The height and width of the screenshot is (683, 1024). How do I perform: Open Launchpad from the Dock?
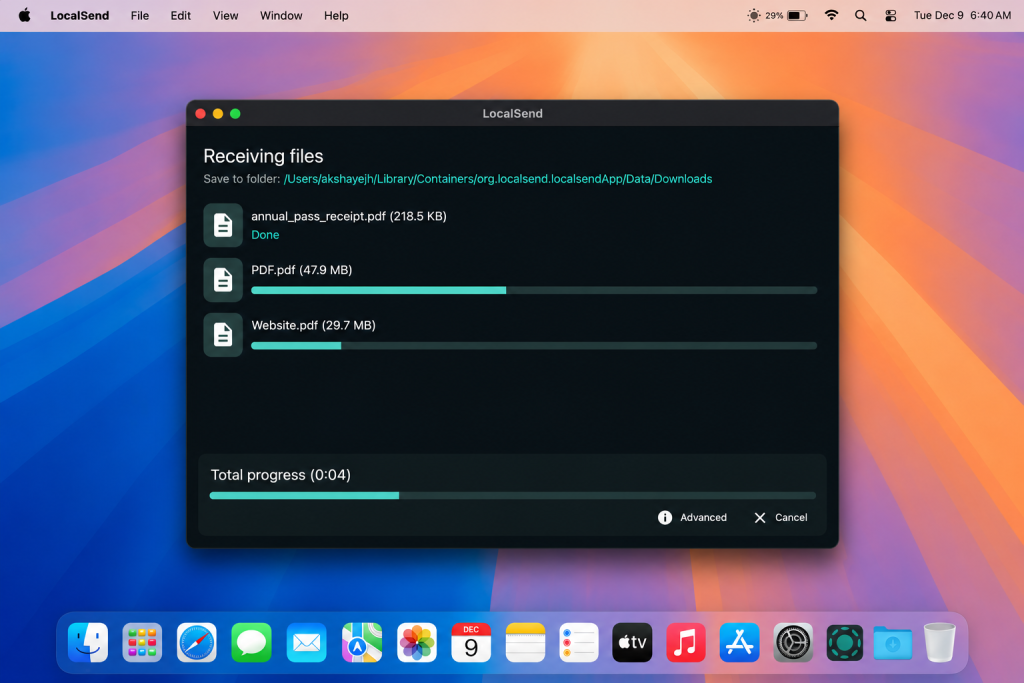(142, 643)
